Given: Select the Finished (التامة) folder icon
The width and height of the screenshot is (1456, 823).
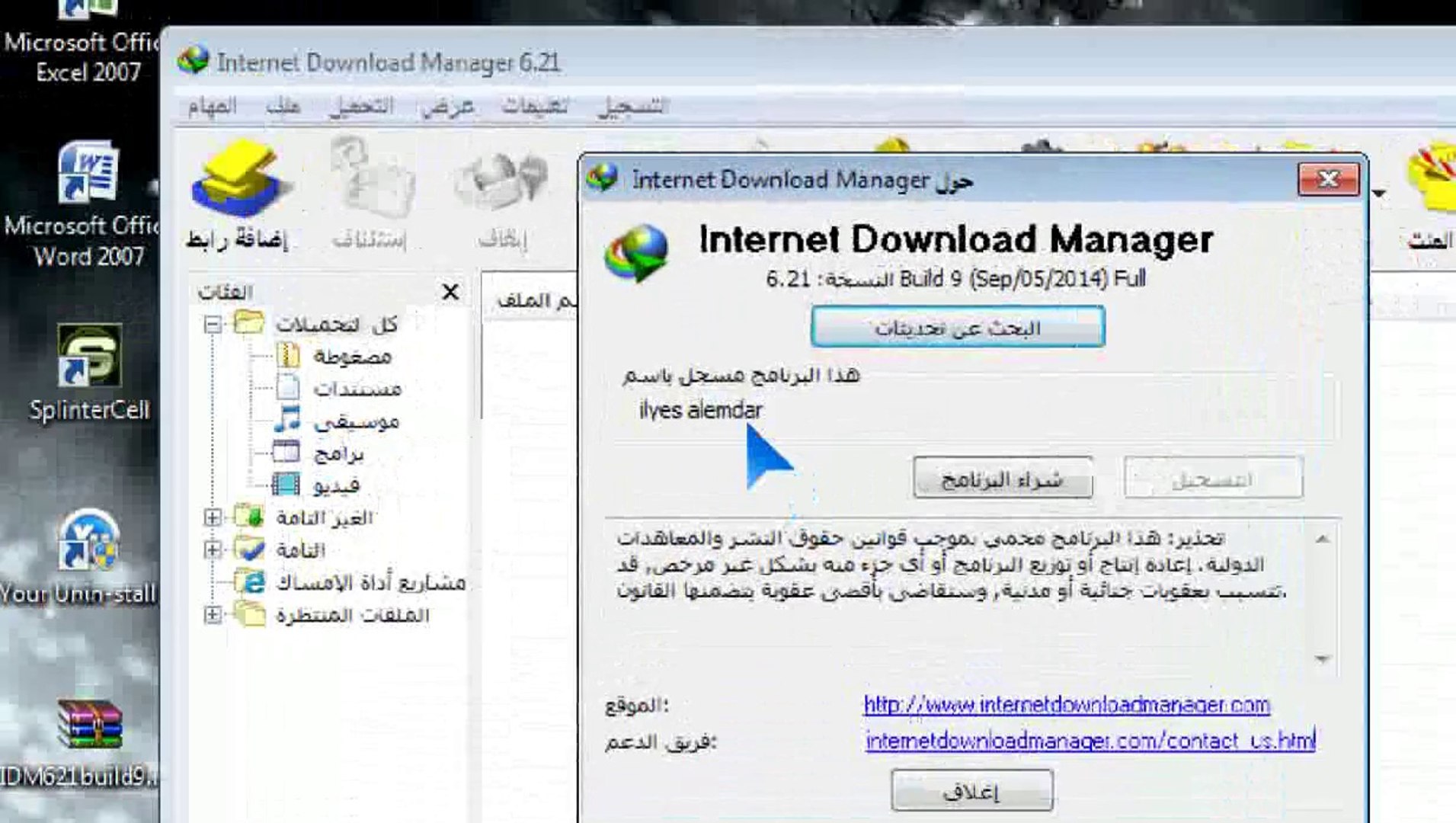Looking at the screenshot, I should [x=249, y=549].
